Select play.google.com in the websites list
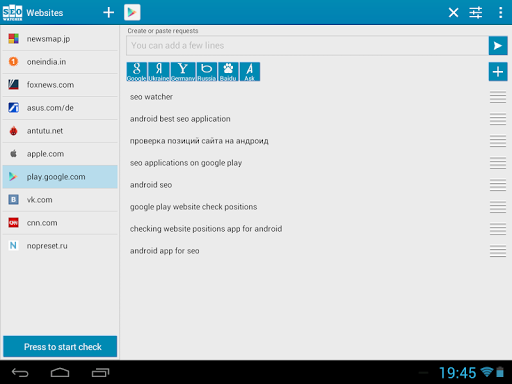The image size is (512, 384). pyautogui.click(x=60, y=177)
